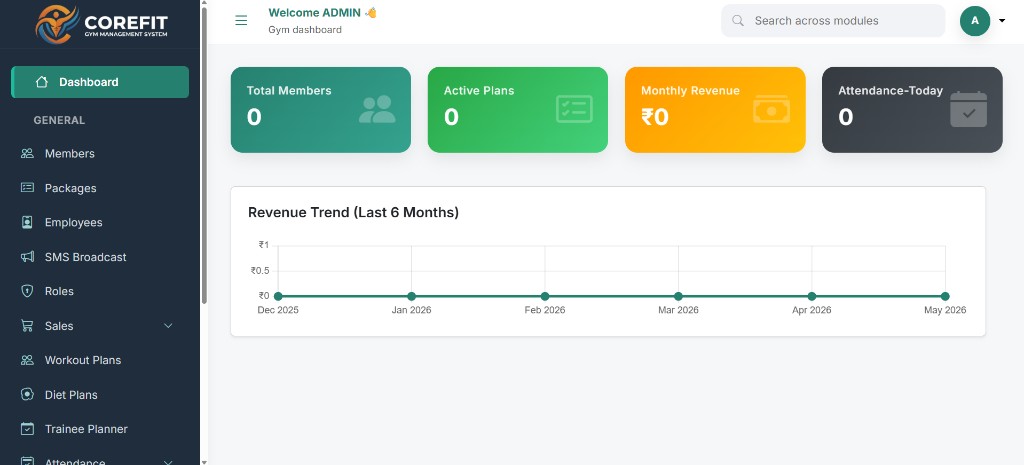Click the sidebar scroll-down arrow
The height and width of the screenshot is (465, 1024).
[x=204, y=461]
